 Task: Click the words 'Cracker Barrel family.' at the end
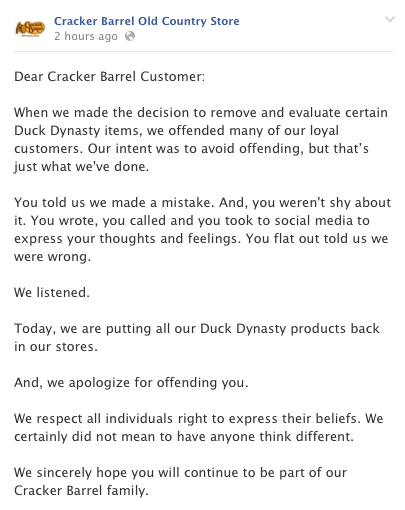click(81, 490)
